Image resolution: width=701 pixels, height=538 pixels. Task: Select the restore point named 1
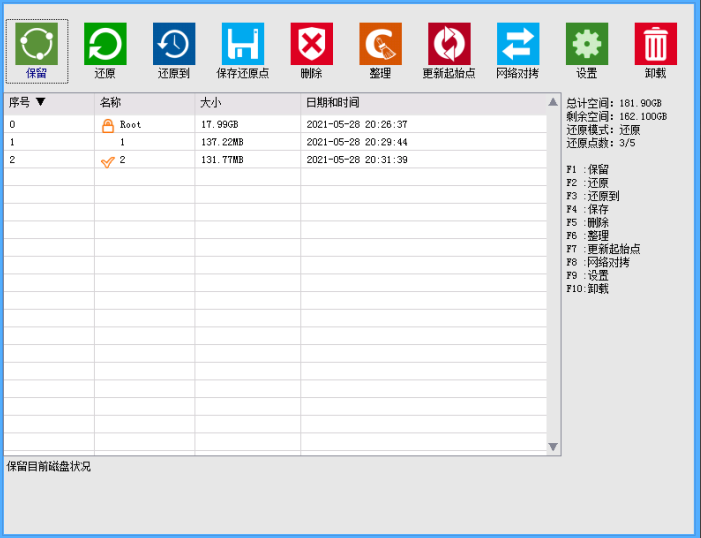coord(122,142)
